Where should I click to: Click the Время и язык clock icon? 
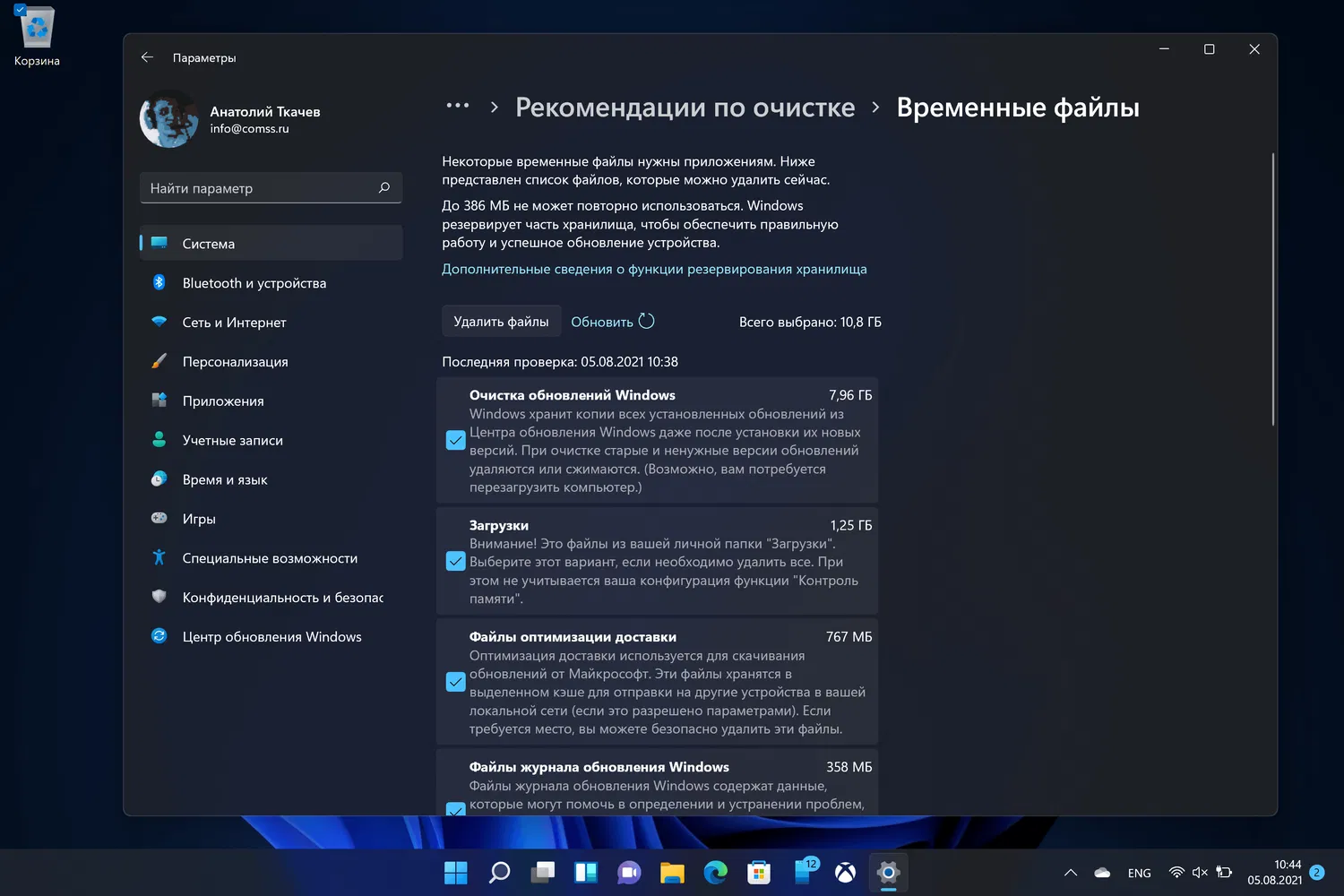coord(159,479)
